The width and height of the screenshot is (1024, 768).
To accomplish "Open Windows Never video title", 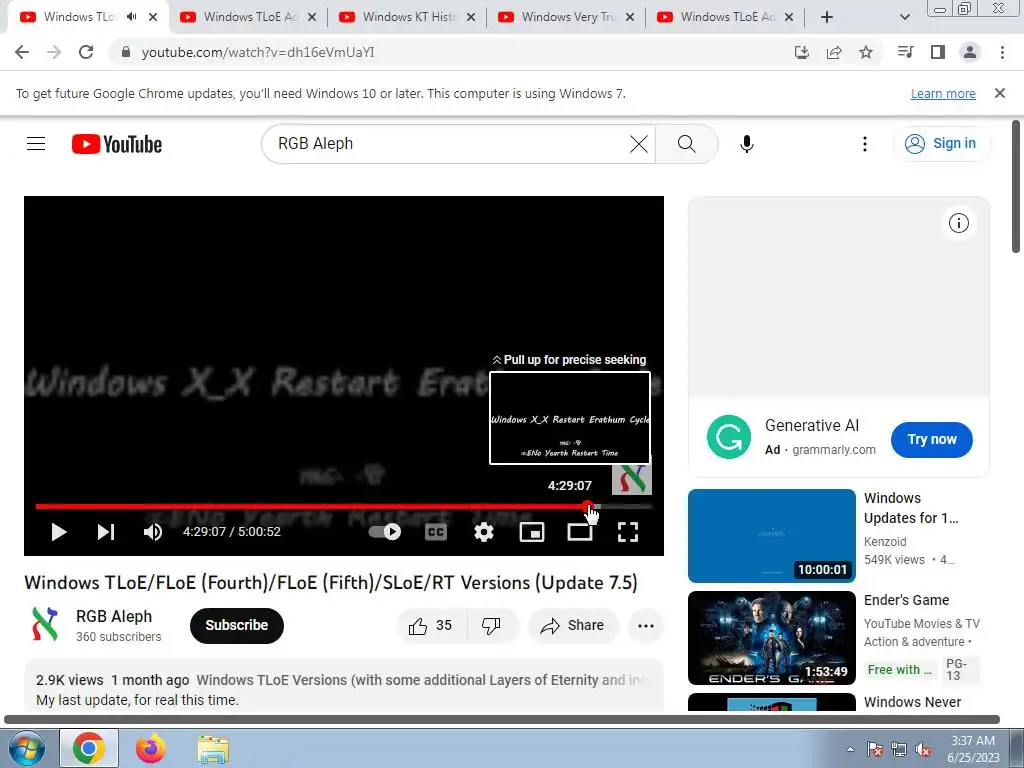I will [912, 702].
